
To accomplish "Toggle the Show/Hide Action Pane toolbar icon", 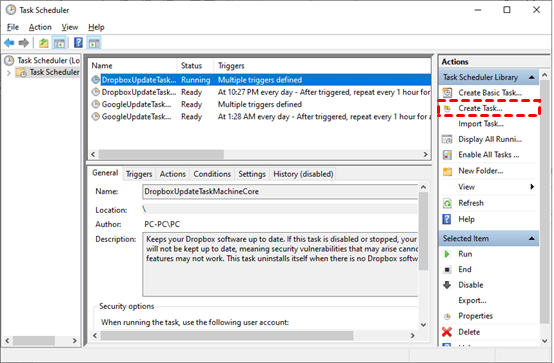I will (94, 43).
